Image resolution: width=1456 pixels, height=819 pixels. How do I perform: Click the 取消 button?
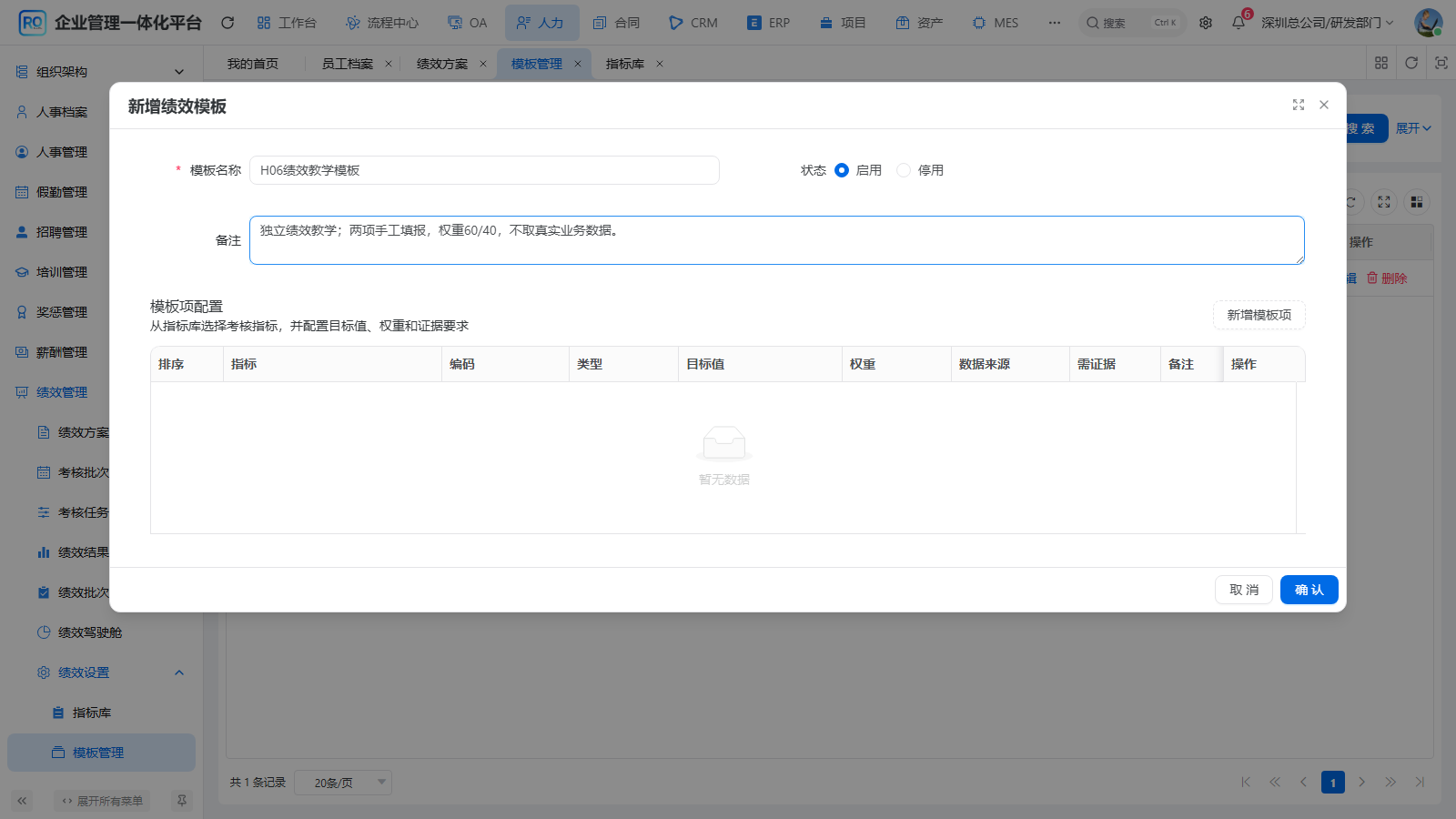[x=1244, y=590]
